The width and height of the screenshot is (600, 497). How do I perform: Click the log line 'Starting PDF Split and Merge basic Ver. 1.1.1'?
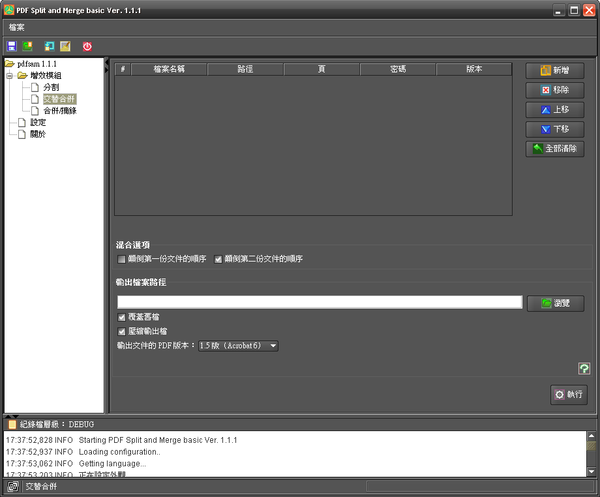coord(158,440)
